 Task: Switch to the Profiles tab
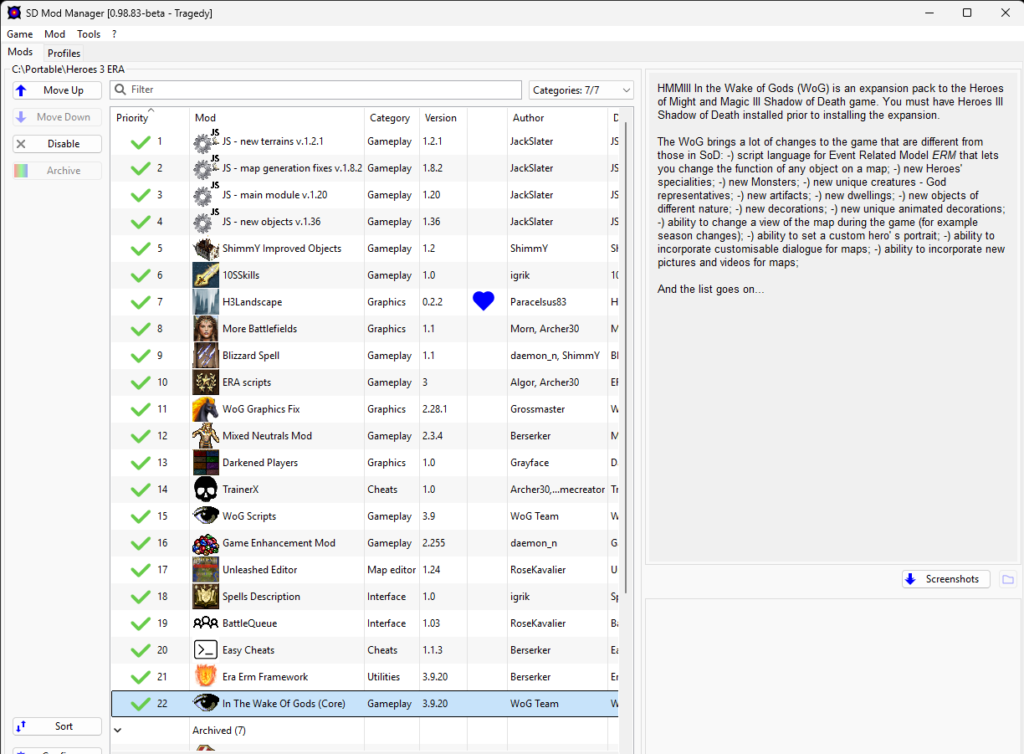pyautogui.click(x=64, y=53)
